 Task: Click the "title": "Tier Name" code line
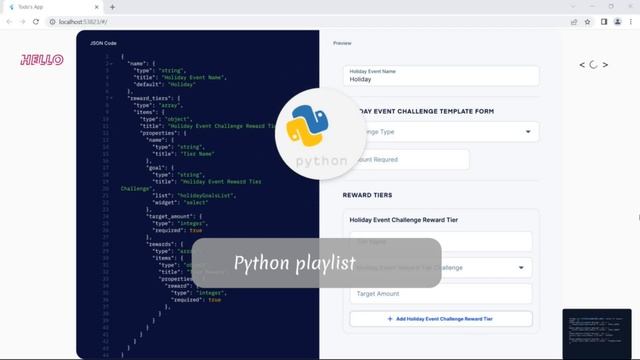[x=183, y=154]
